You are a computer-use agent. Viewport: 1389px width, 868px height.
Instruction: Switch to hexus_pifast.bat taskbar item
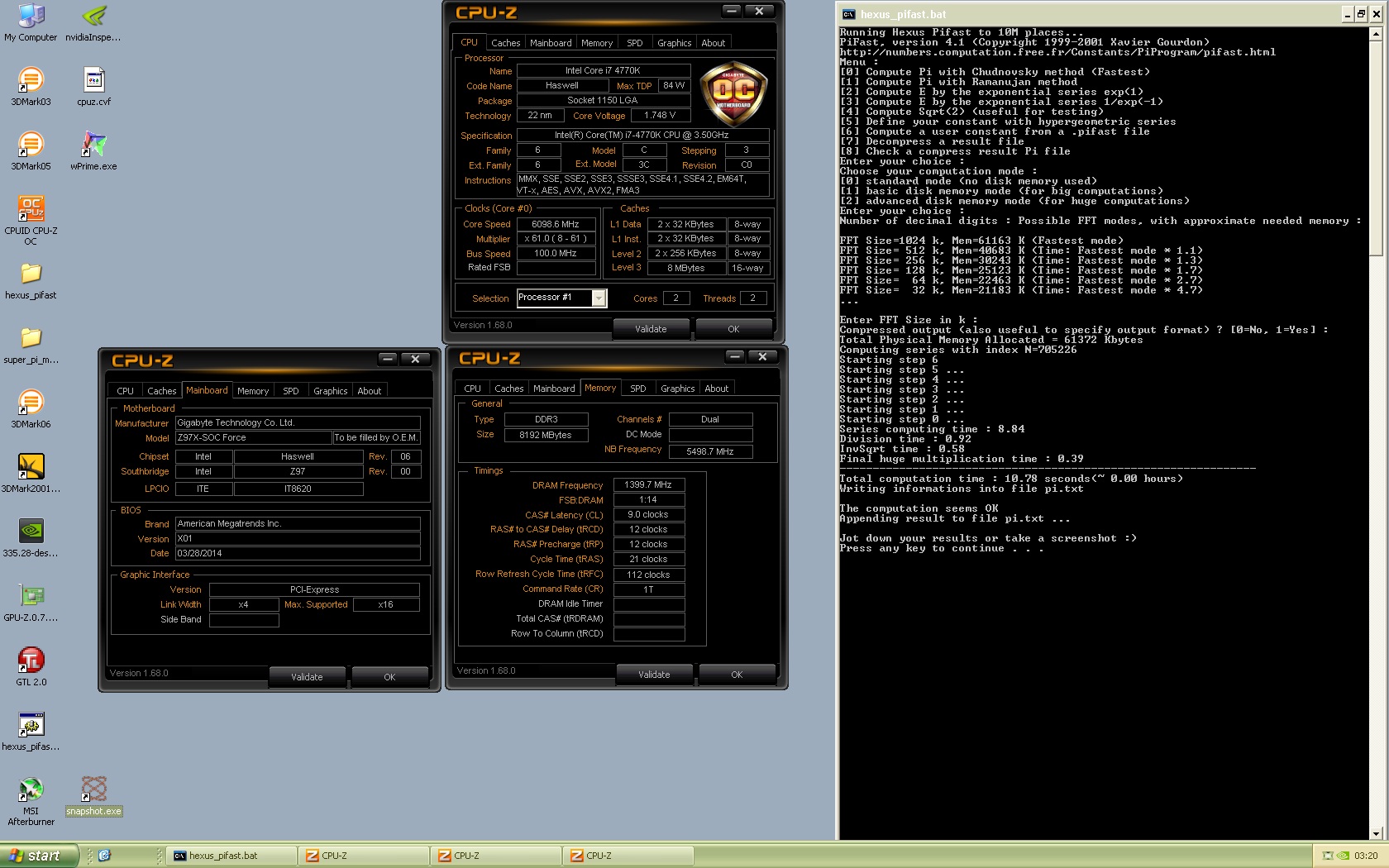pyautogui.click(x=231, y=856)
